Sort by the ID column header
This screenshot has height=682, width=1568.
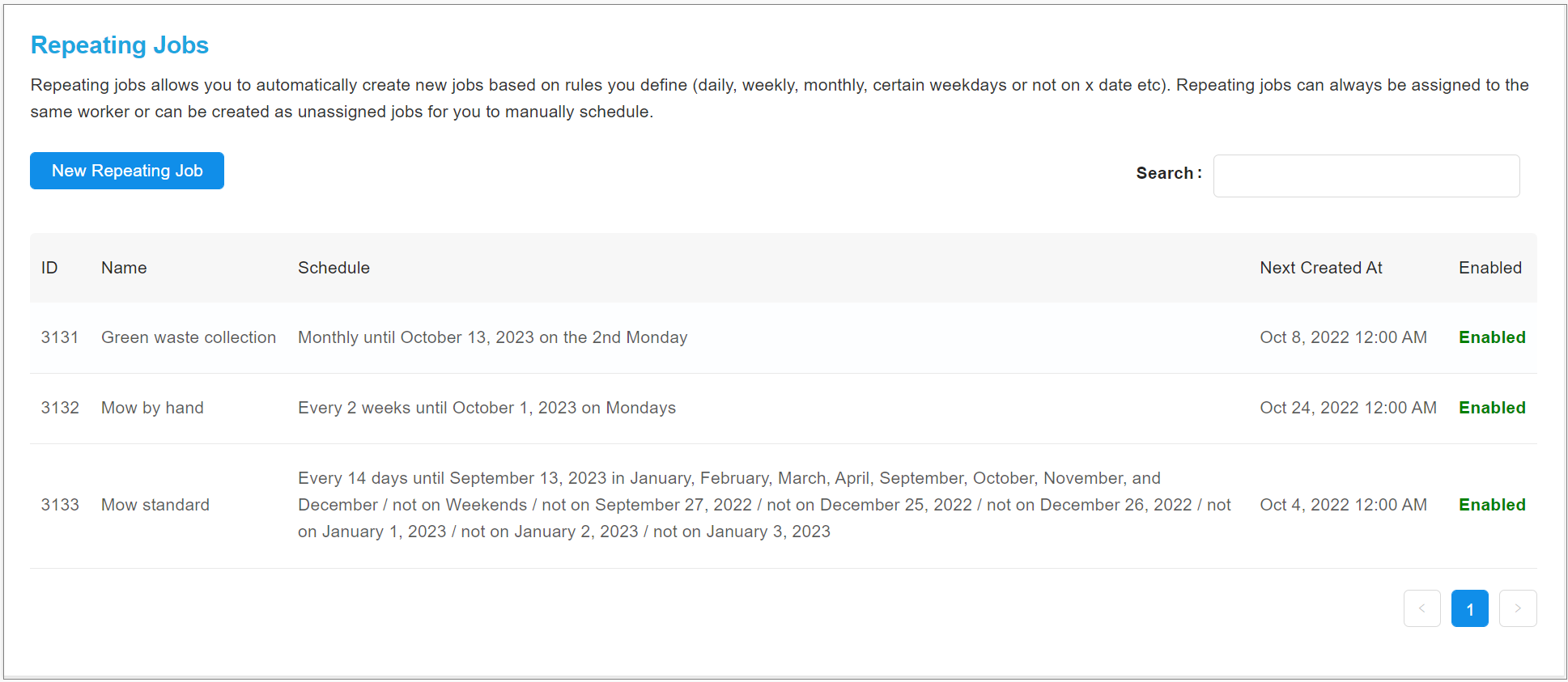click(x=49, y=268)
